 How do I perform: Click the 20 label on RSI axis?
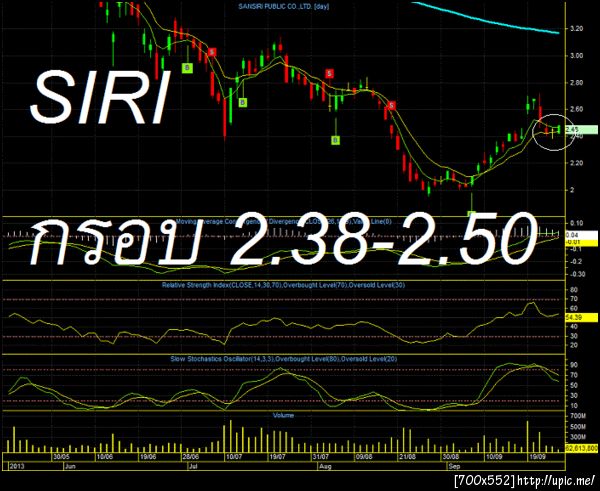coord(574,345)
